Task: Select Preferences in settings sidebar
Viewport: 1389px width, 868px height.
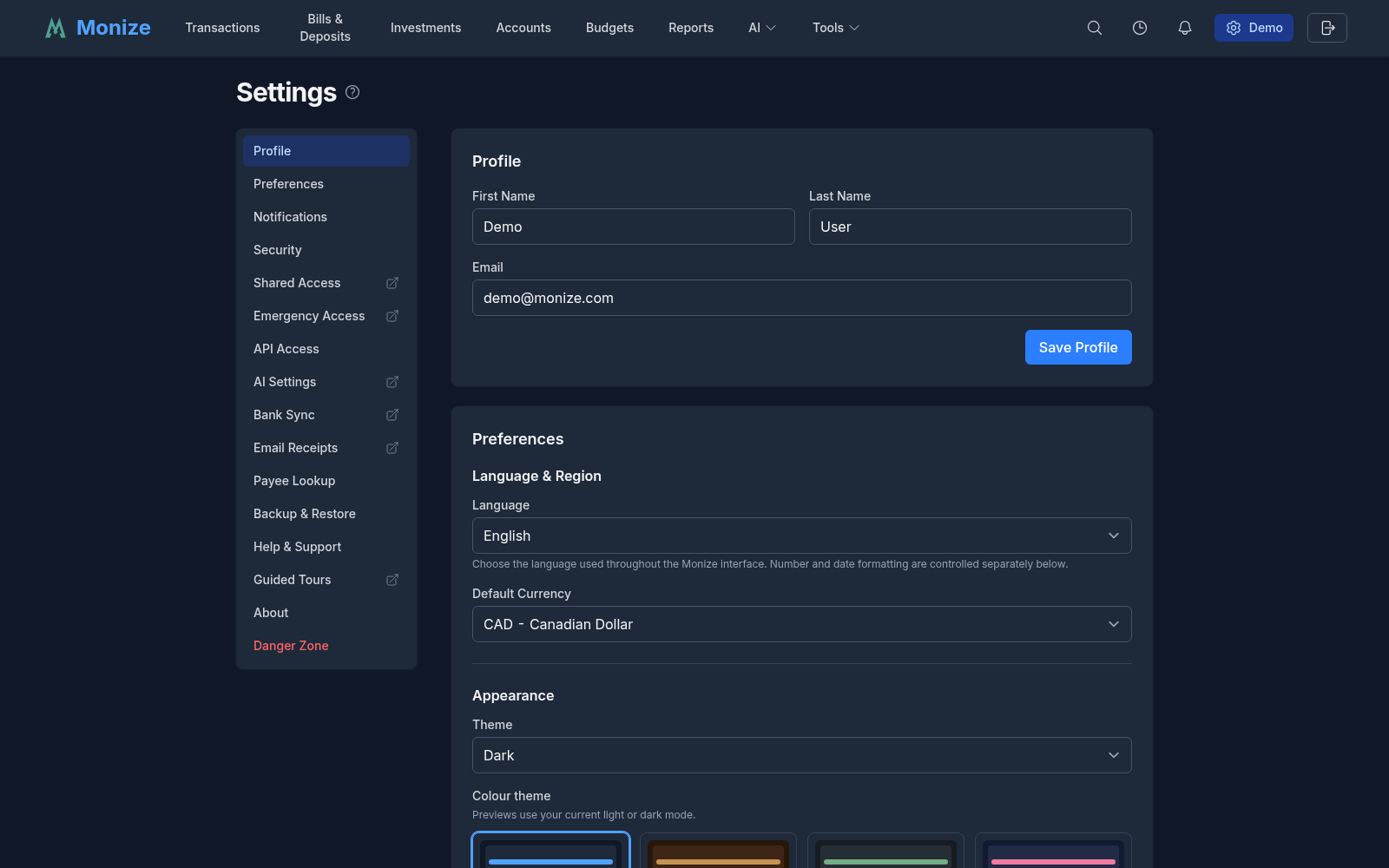Action: tap(326, 184)
